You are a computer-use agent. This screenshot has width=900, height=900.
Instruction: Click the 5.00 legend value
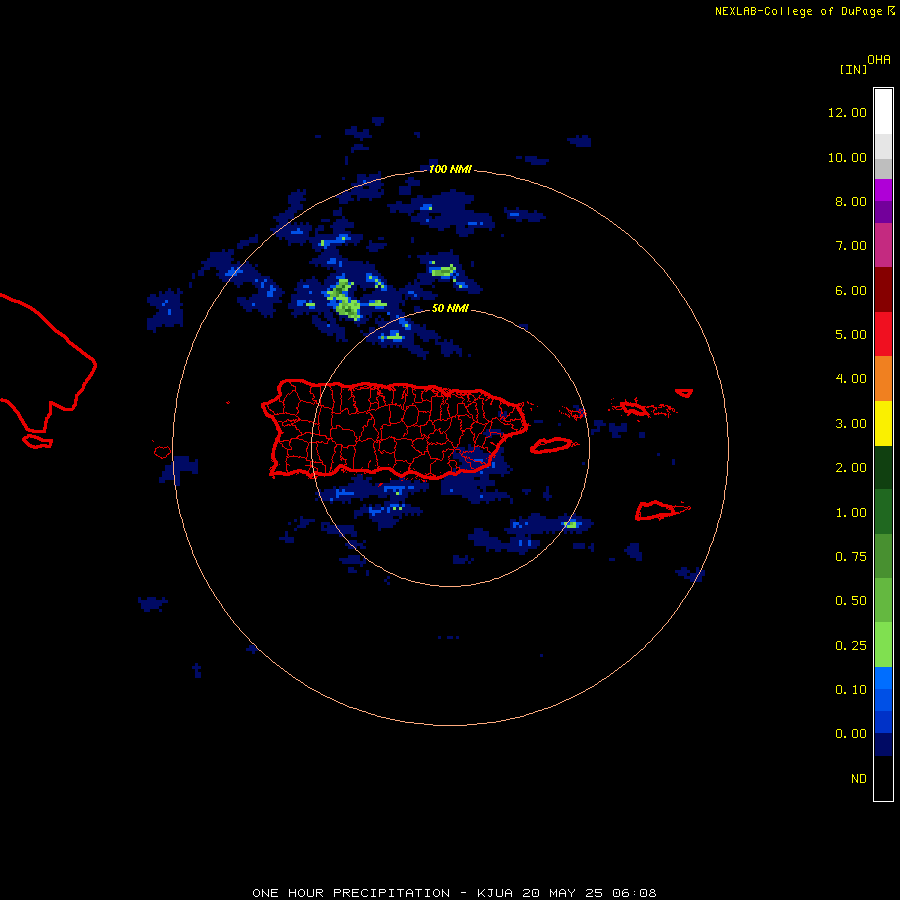pos(851,335)
